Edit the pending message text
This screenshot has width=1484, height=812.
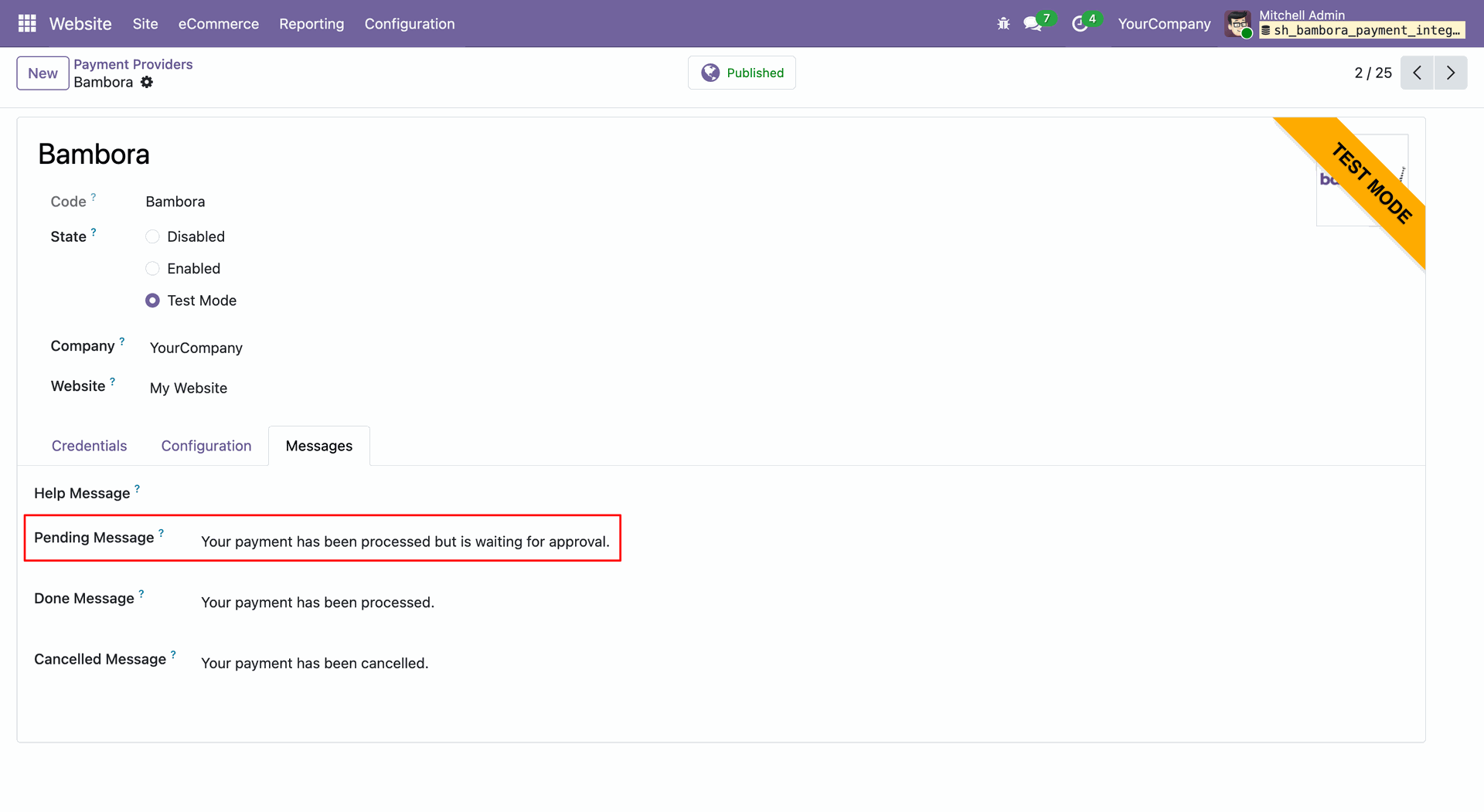pos(405,542)
